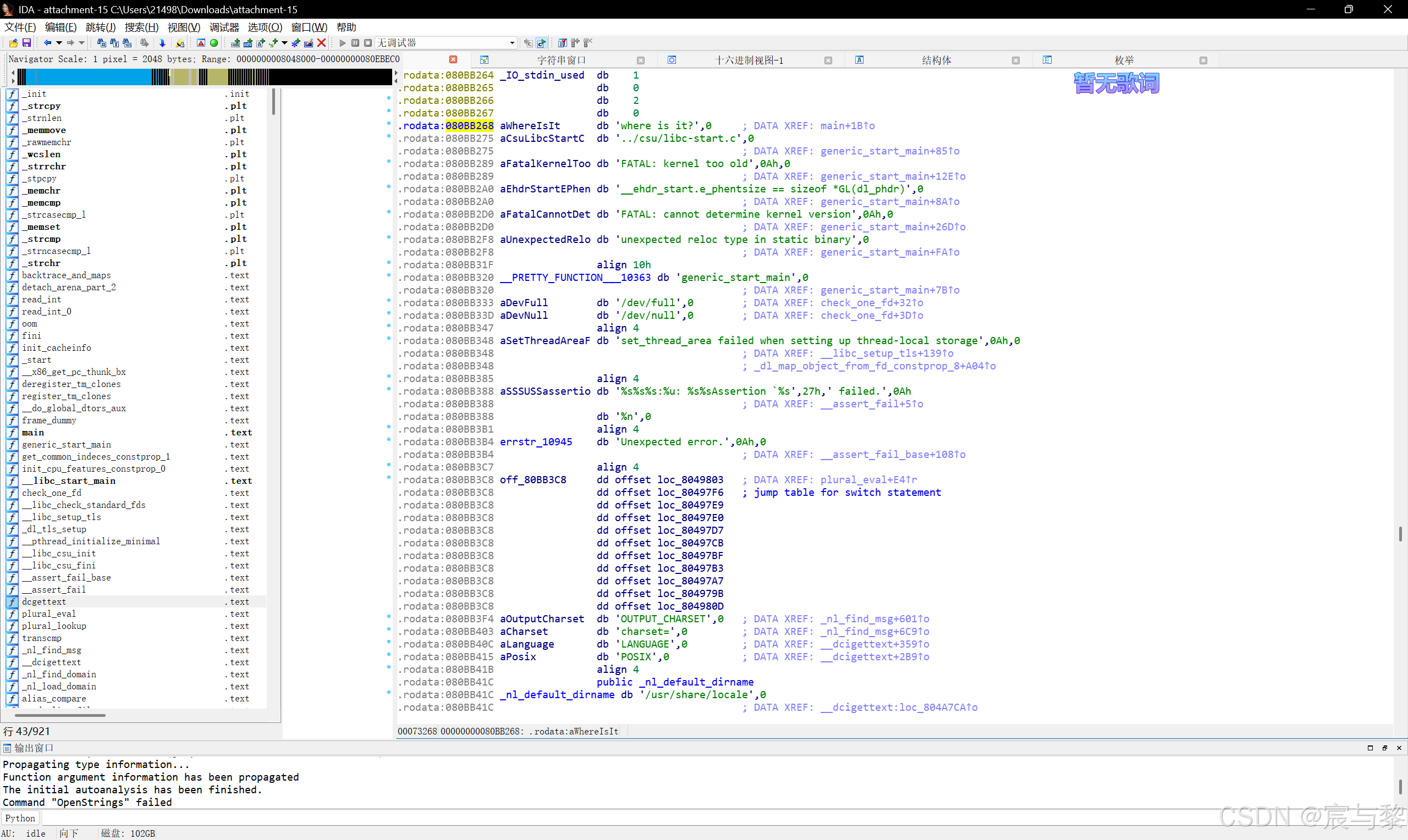This screenshot has height=840, width=1408.
Task: Click the save database floppy icon
Action: pyautogui.click(x=26, y=43)
